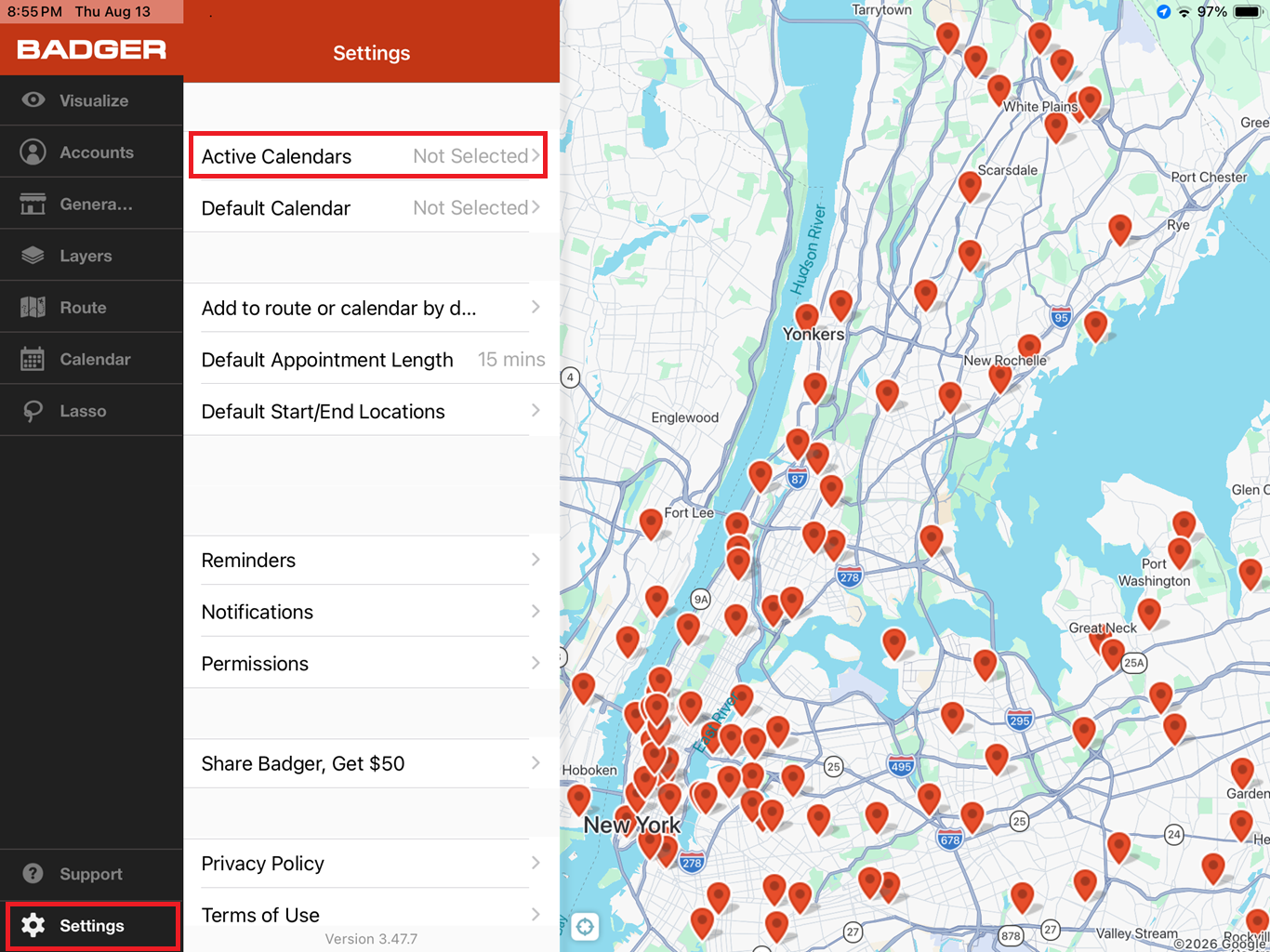Tap the route 24 marker on map
The width and height of the screenshot is (1270, 952).
coord(1174,834)
